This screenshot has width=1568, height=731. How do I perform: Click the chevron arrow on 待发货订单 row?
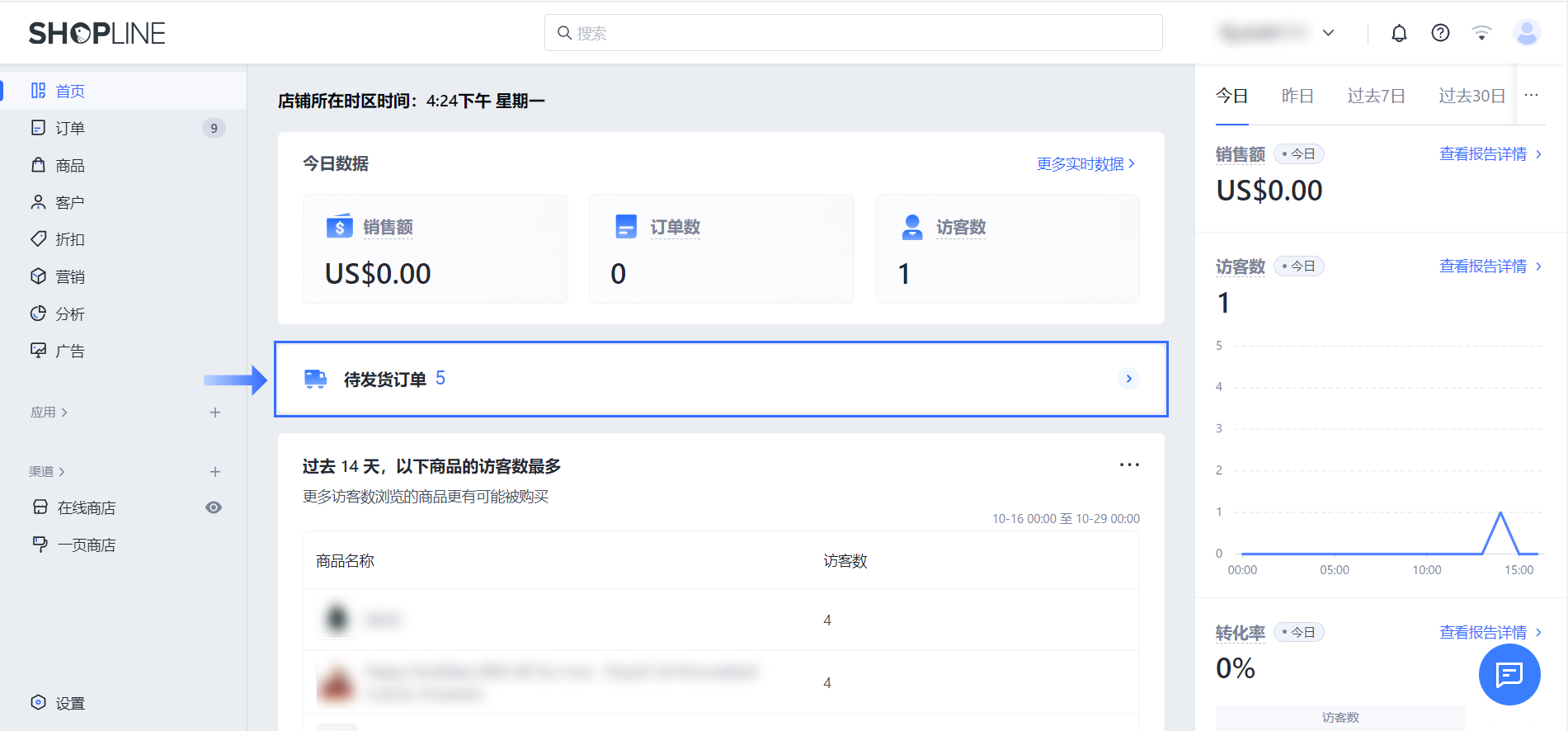pyautogui.click(x=1128, y=379)
